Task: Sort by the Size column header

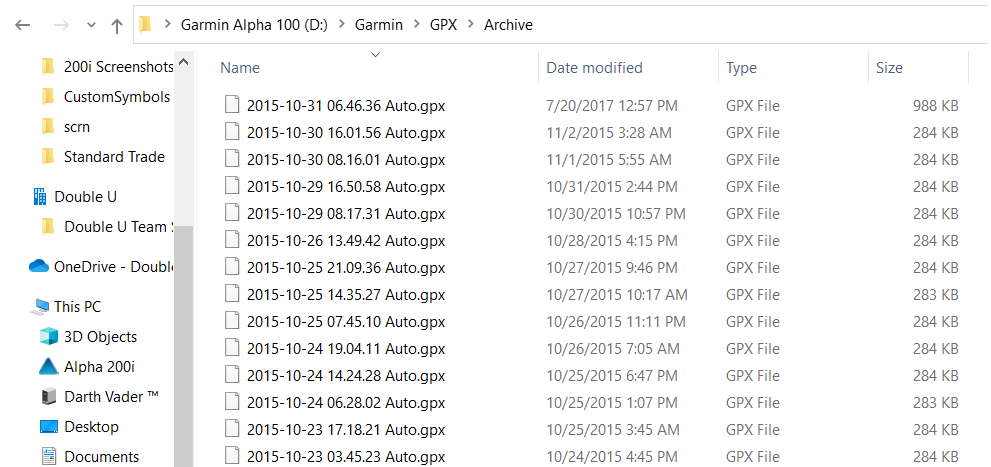Action: (889, 68)
